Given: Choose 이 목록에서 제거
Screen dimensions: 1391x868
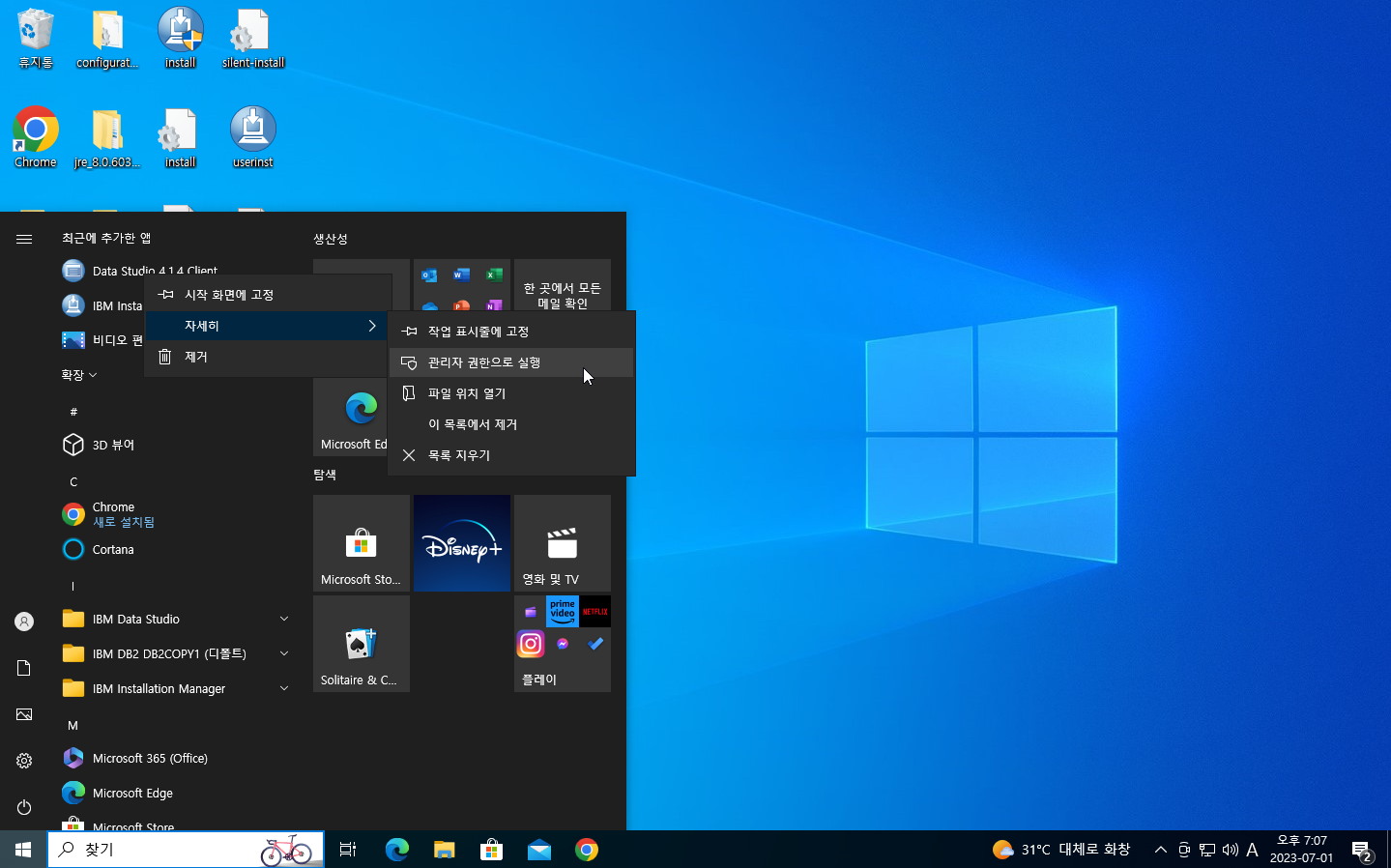Looking at the screenshot, I should point(511,424).
